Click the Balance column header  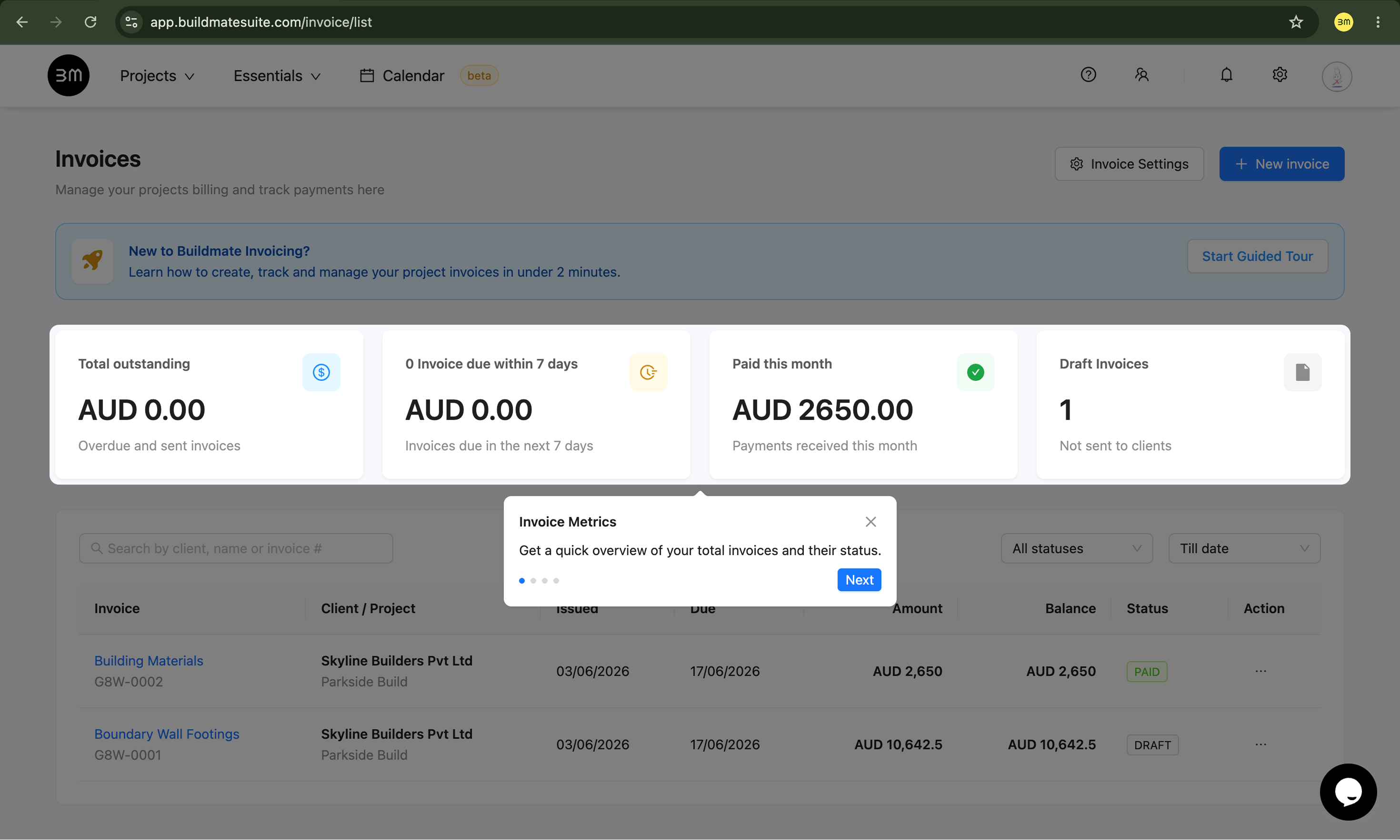1070,608
